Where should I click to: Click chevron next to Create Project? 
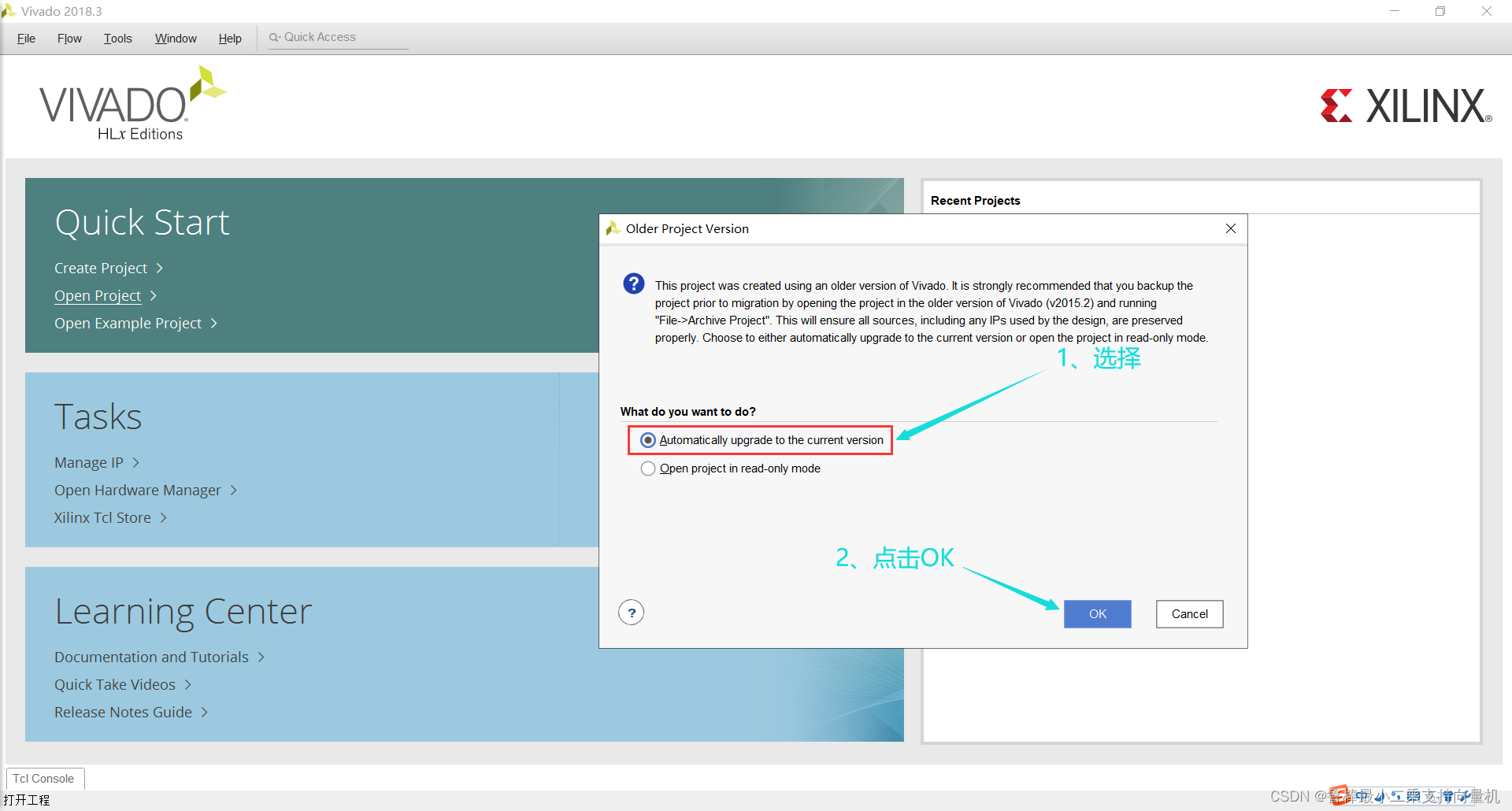pos(160,268)
